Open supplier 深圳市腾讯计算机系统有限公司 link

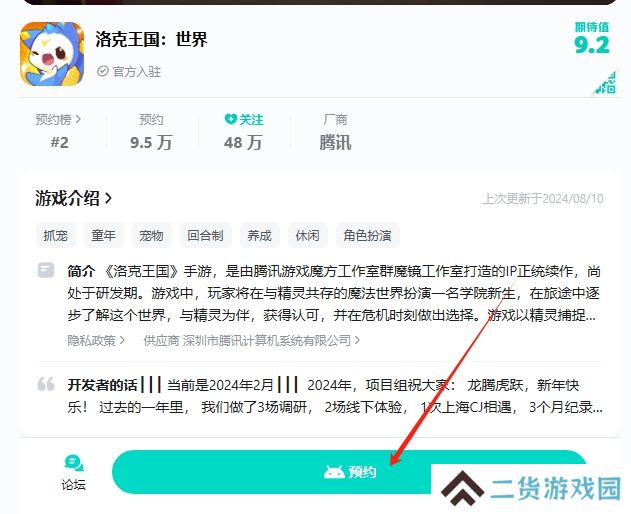pos(252,341)
